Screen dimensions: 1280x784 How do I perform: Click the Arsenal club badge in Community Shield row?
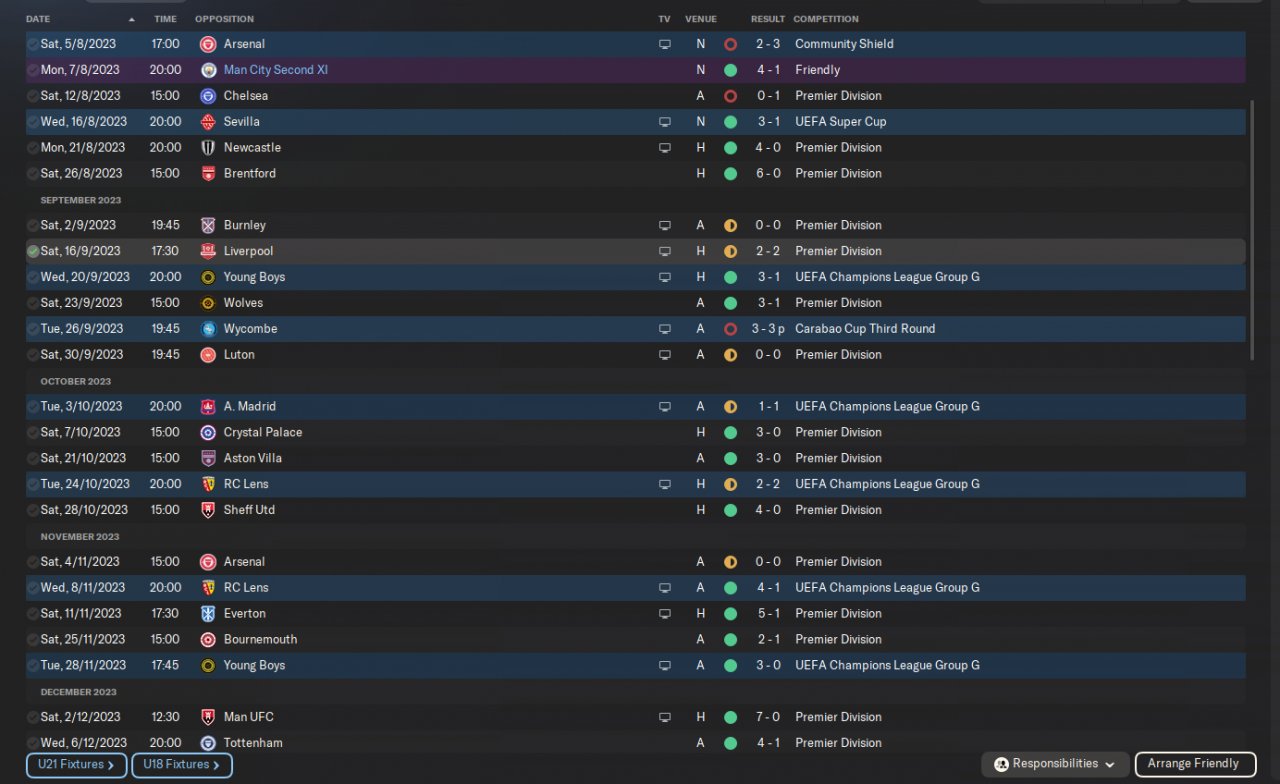[208, 44]
